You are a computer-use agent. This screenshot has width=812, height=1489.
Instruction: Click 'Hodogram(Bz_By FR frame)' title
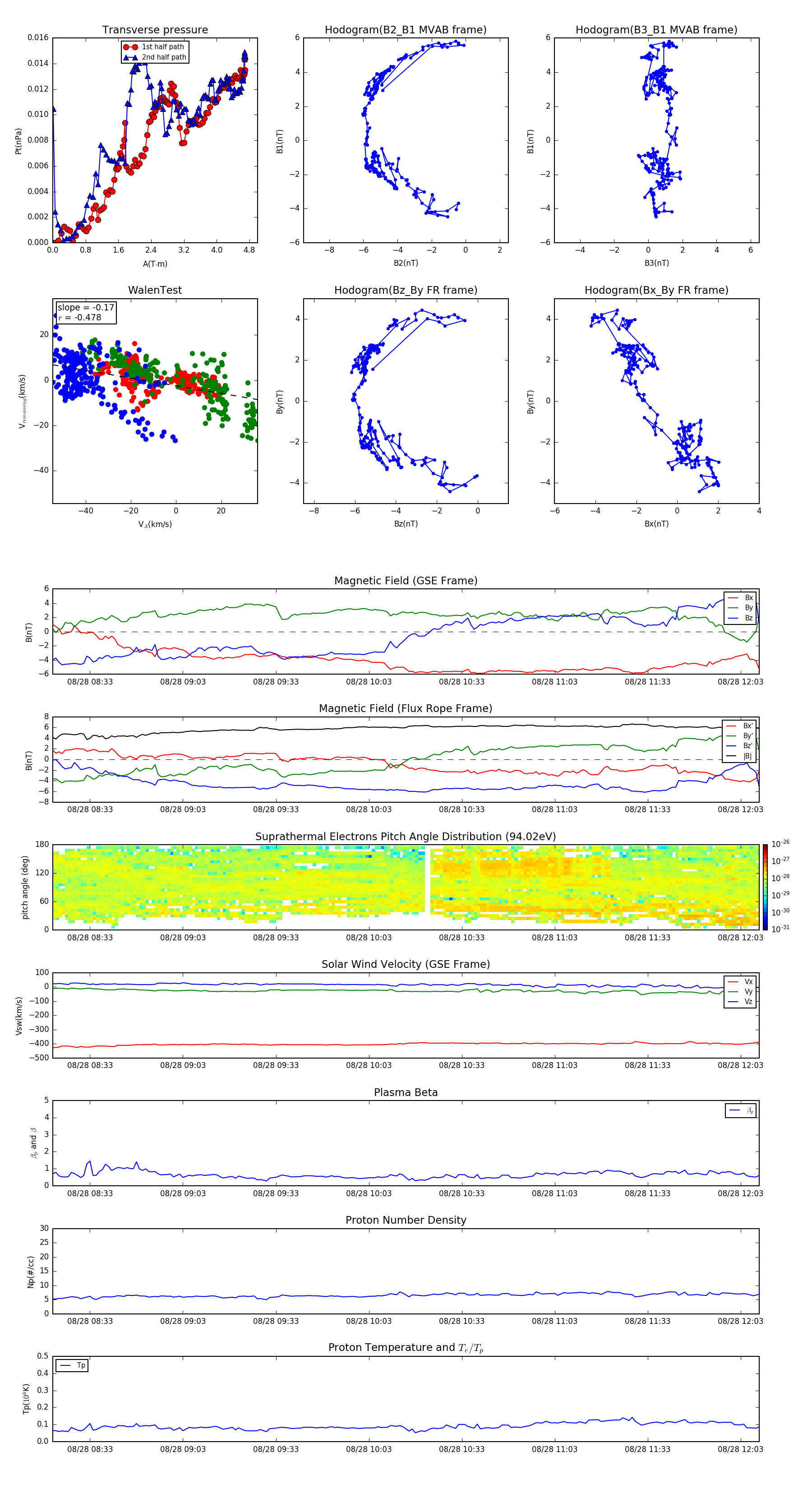pos(406,290)
